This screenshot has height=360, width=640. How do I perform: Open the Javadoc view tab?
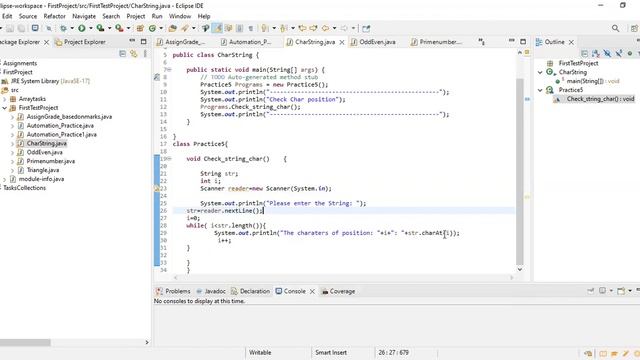tap(211, 291)
